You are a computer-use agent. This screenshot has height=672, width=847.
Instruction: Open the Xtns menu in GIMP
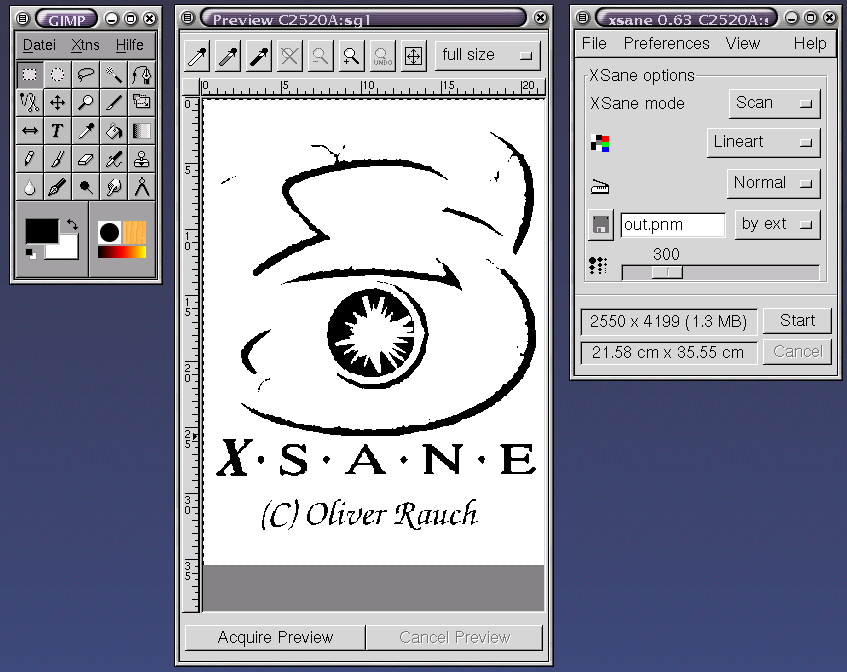click(85, 45)
